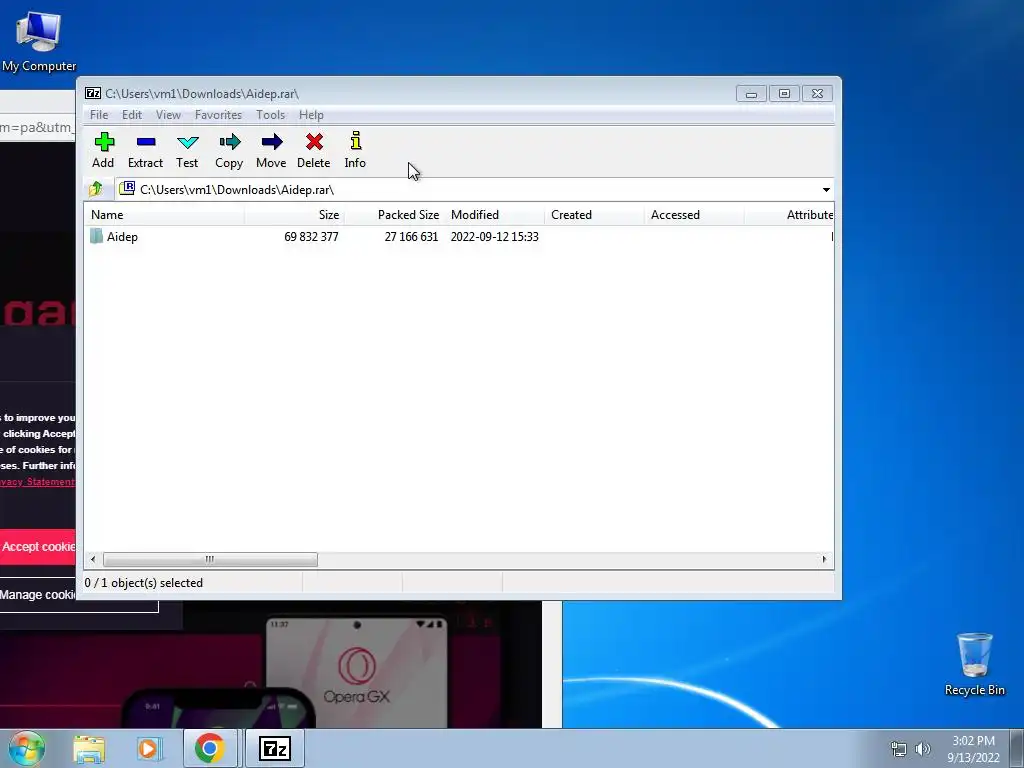The width and height of the screenshot is (1024, 768).
Task: Sort by Packed Size column header
Action: (x=394, y=215)
